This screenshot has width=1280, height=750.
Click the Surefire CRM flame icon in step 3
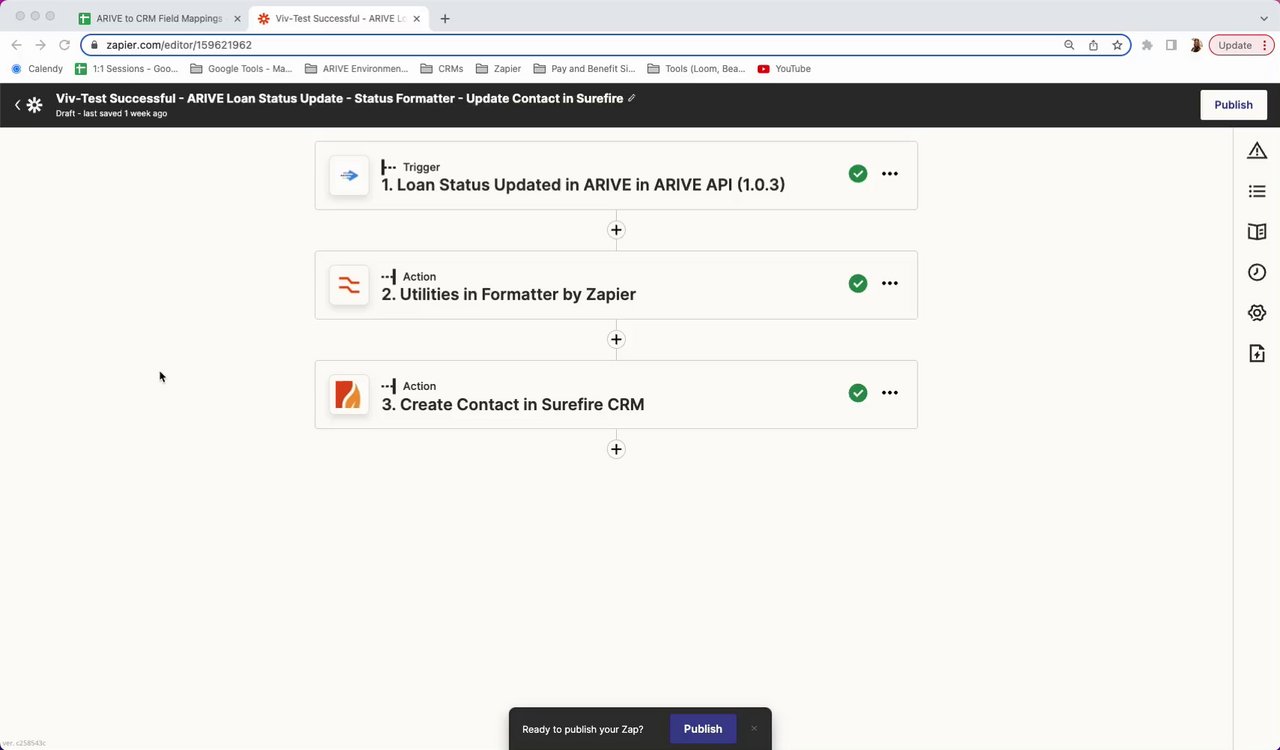(x=349, y=394)
